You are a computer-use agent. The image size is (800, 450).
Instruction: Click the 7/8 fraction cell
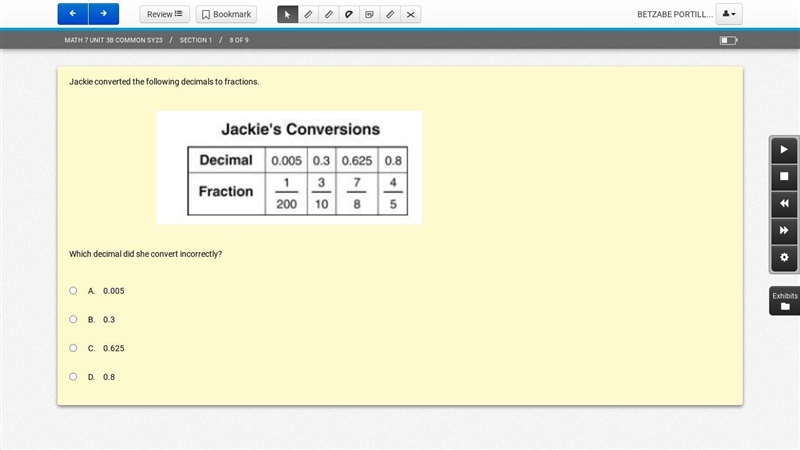pos(357,193)
